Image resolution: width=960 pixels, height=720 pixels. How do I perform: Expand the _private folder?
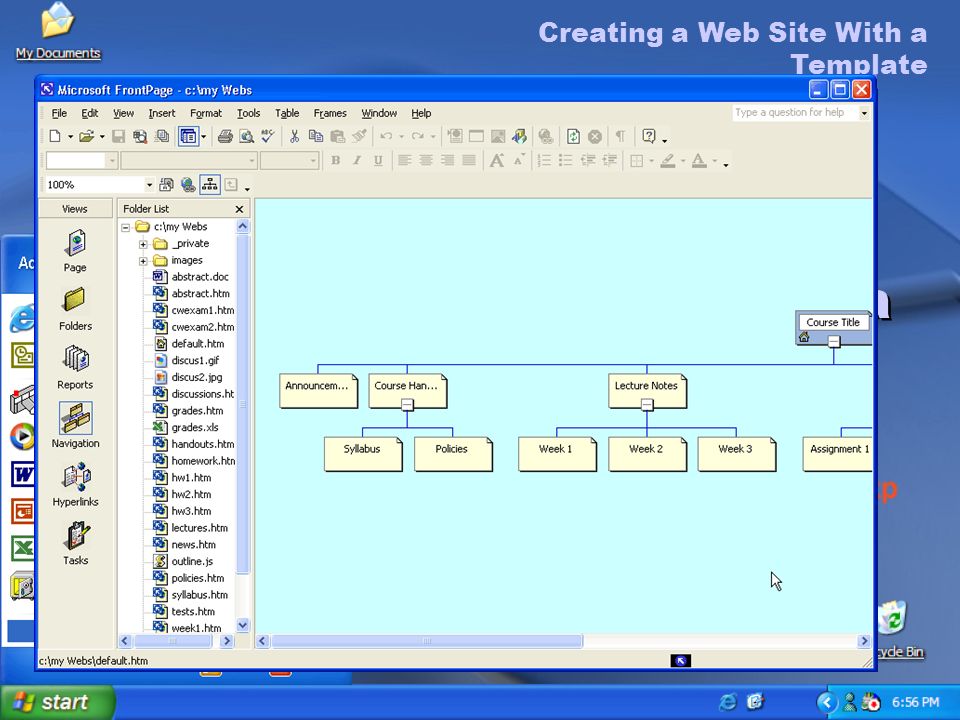point(143,244)
